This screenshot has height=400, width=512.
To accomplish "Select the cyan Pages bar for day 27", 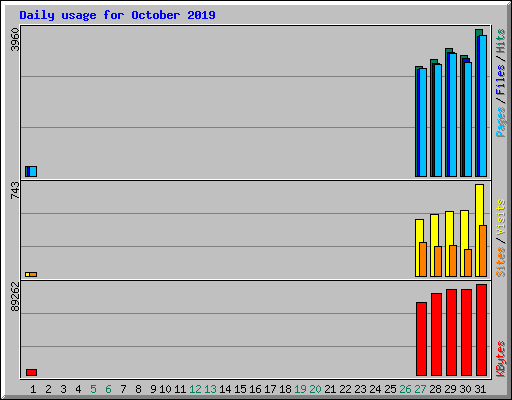I will point(423,123).
